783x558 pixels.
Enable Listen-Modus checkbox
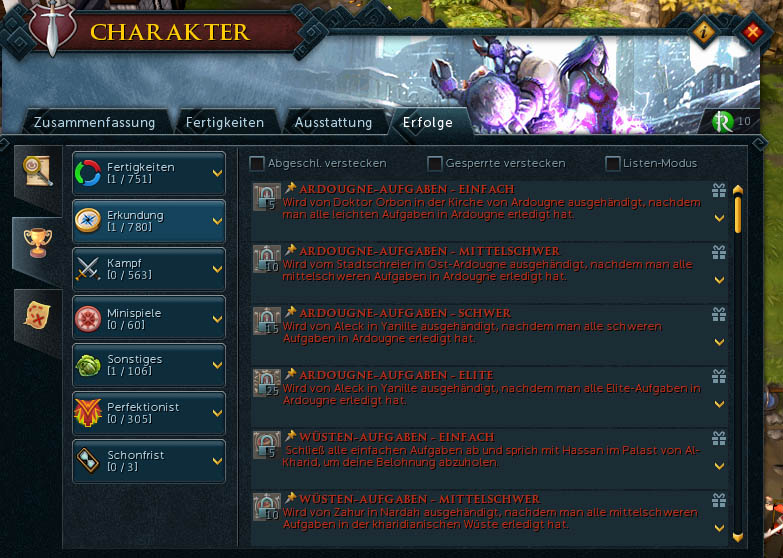(612, 163)
